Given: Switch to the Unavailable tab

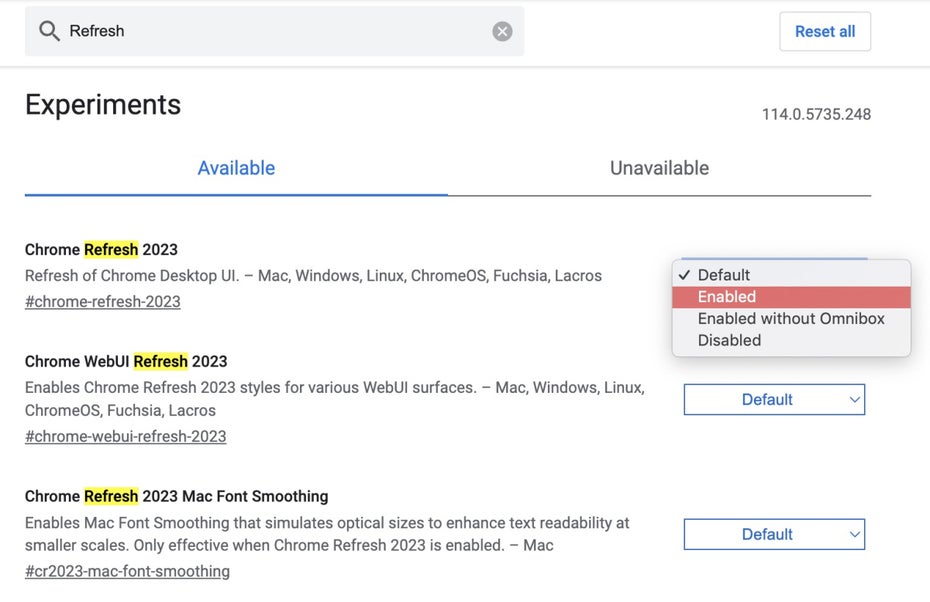Looking at the screenshot, I should click(660, 168).
